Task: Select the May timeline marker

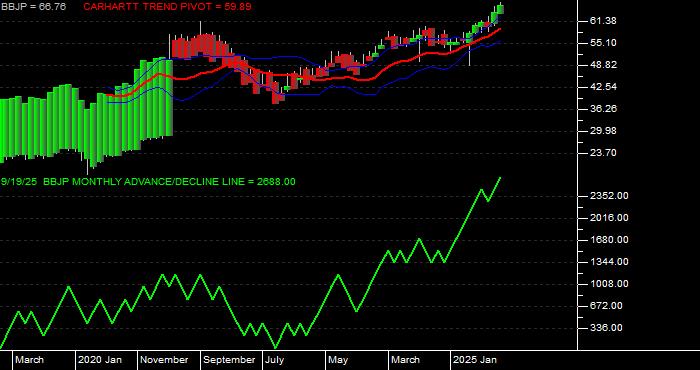Action: pos(338,360)
